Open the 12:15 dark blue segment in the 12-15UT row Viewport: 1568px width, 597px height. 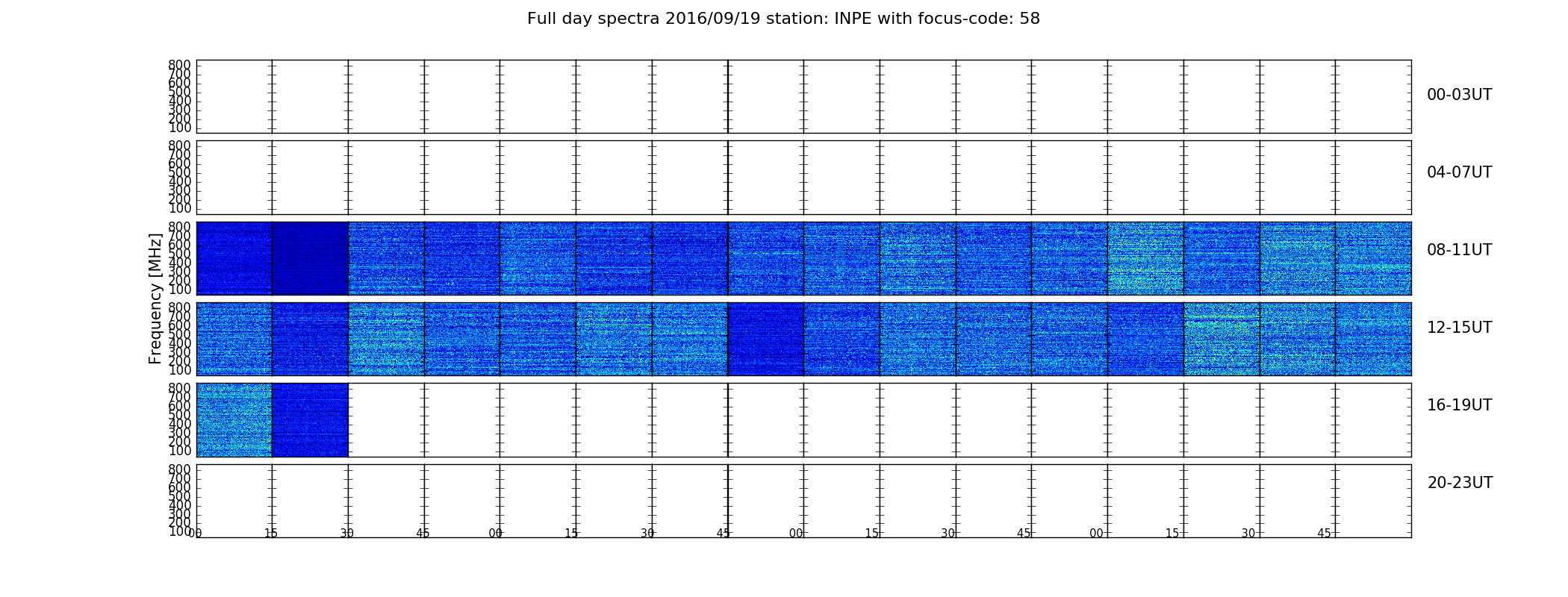(x=310, y=339)
